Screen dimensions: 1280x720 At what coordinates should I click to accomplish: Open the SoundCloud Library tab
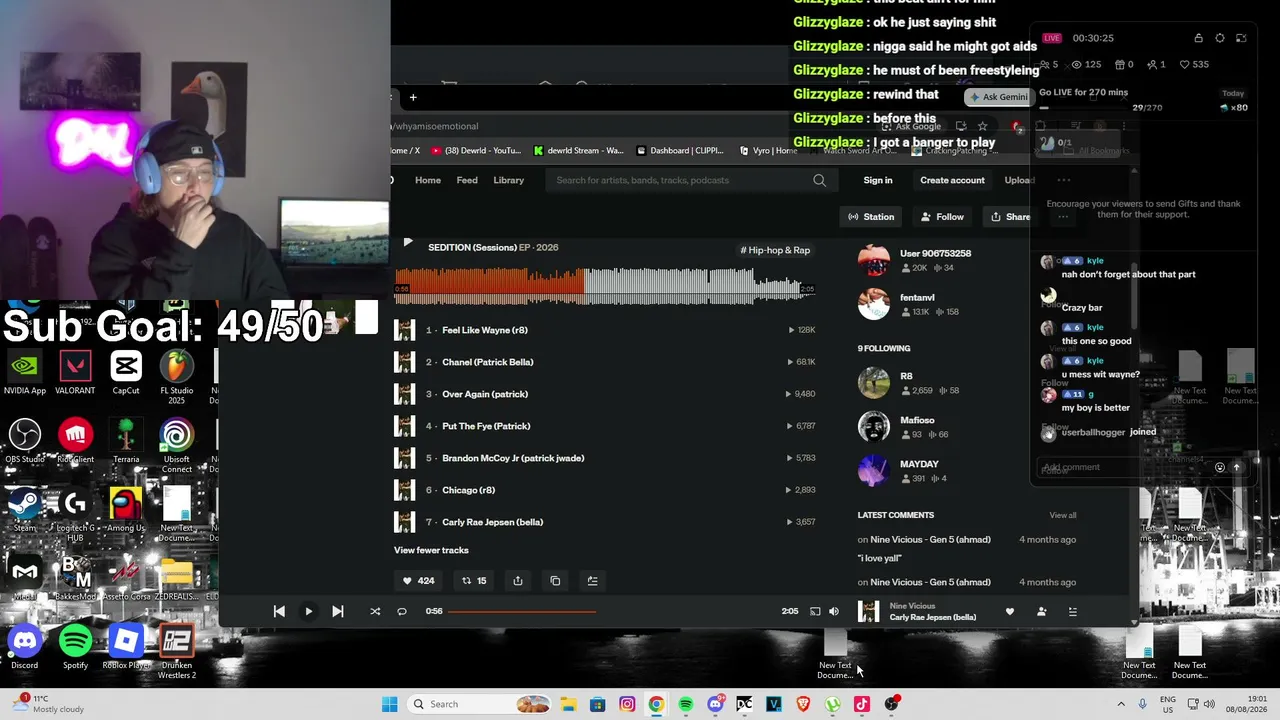(508, 180)
